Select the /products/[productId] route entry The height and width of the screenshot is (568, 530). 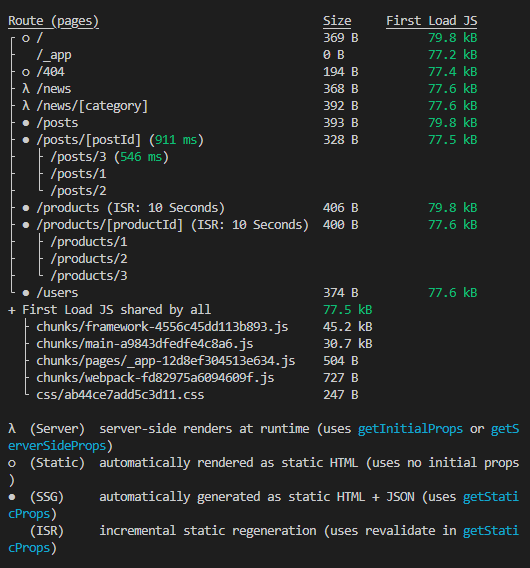point(109,225)
